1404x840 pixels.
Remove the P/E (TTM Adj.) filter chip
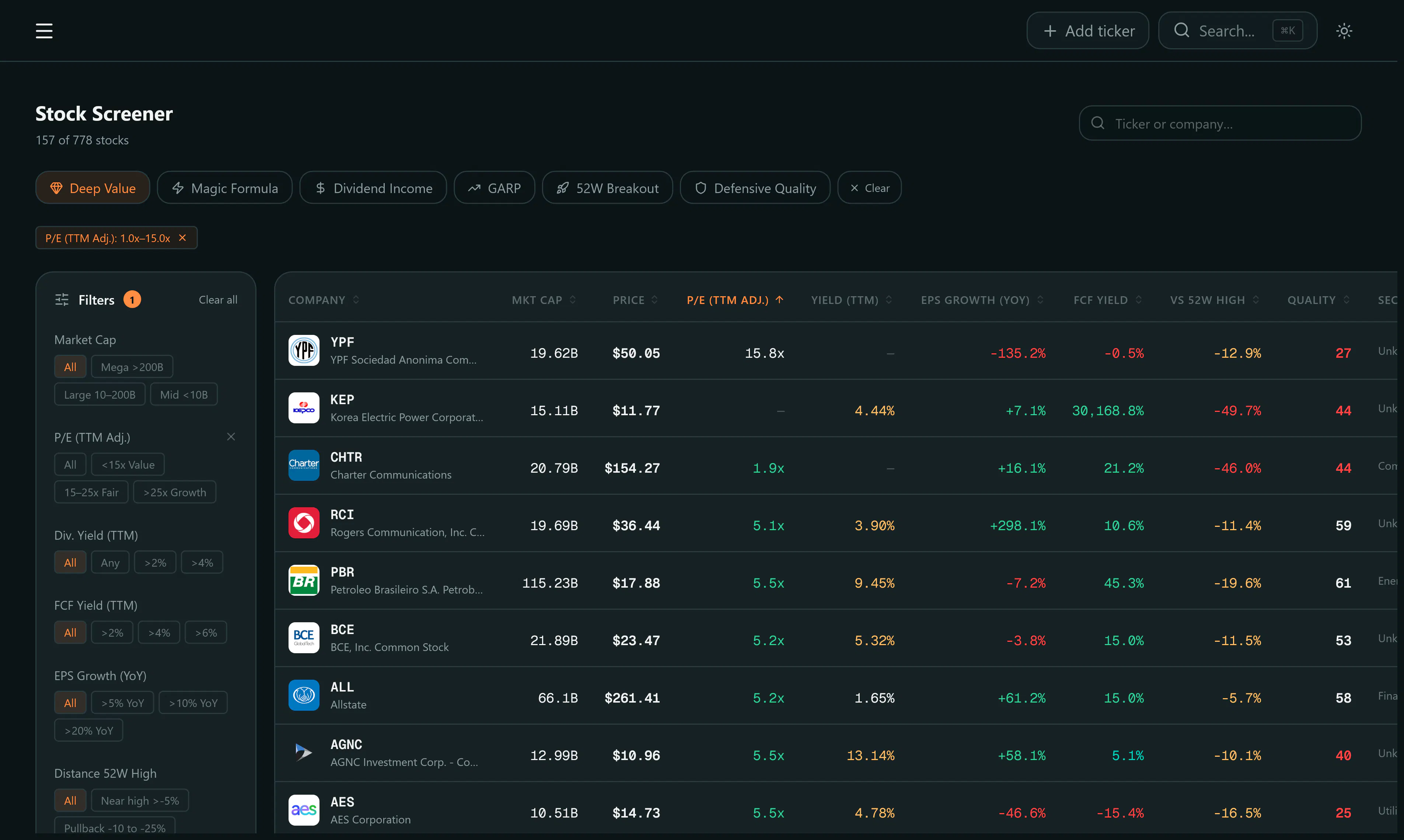pos(182,238)
